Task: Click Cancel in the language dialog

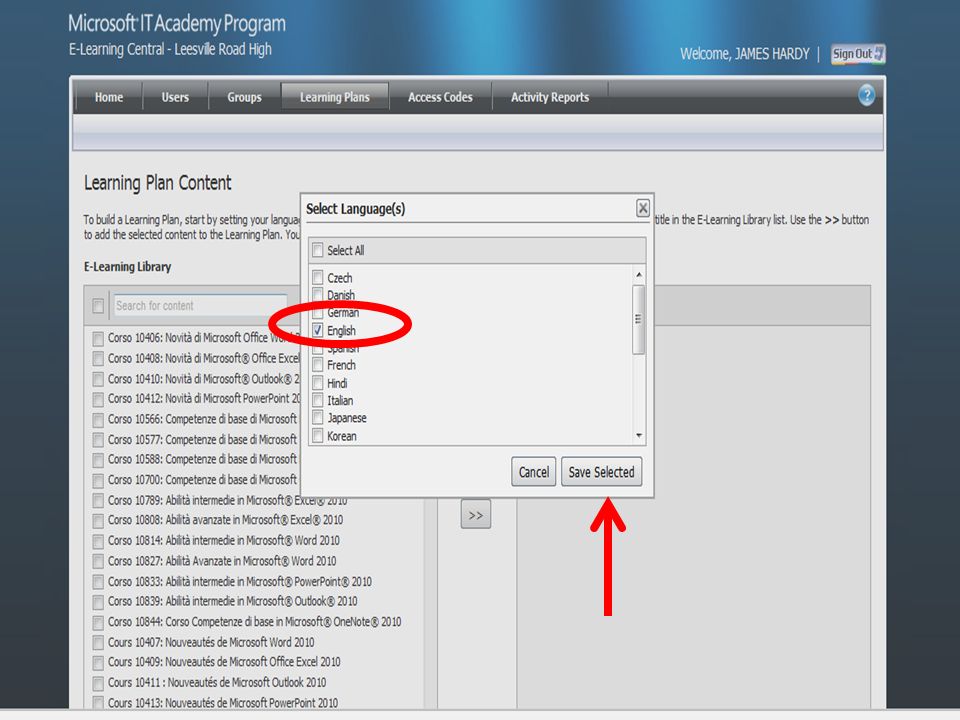Action: [533, 472]
